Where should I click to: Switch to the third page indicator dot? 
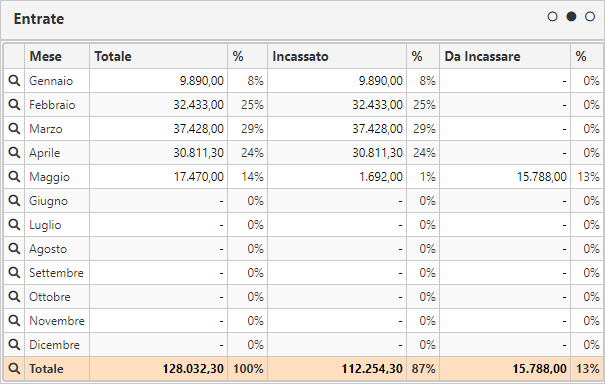590,17
